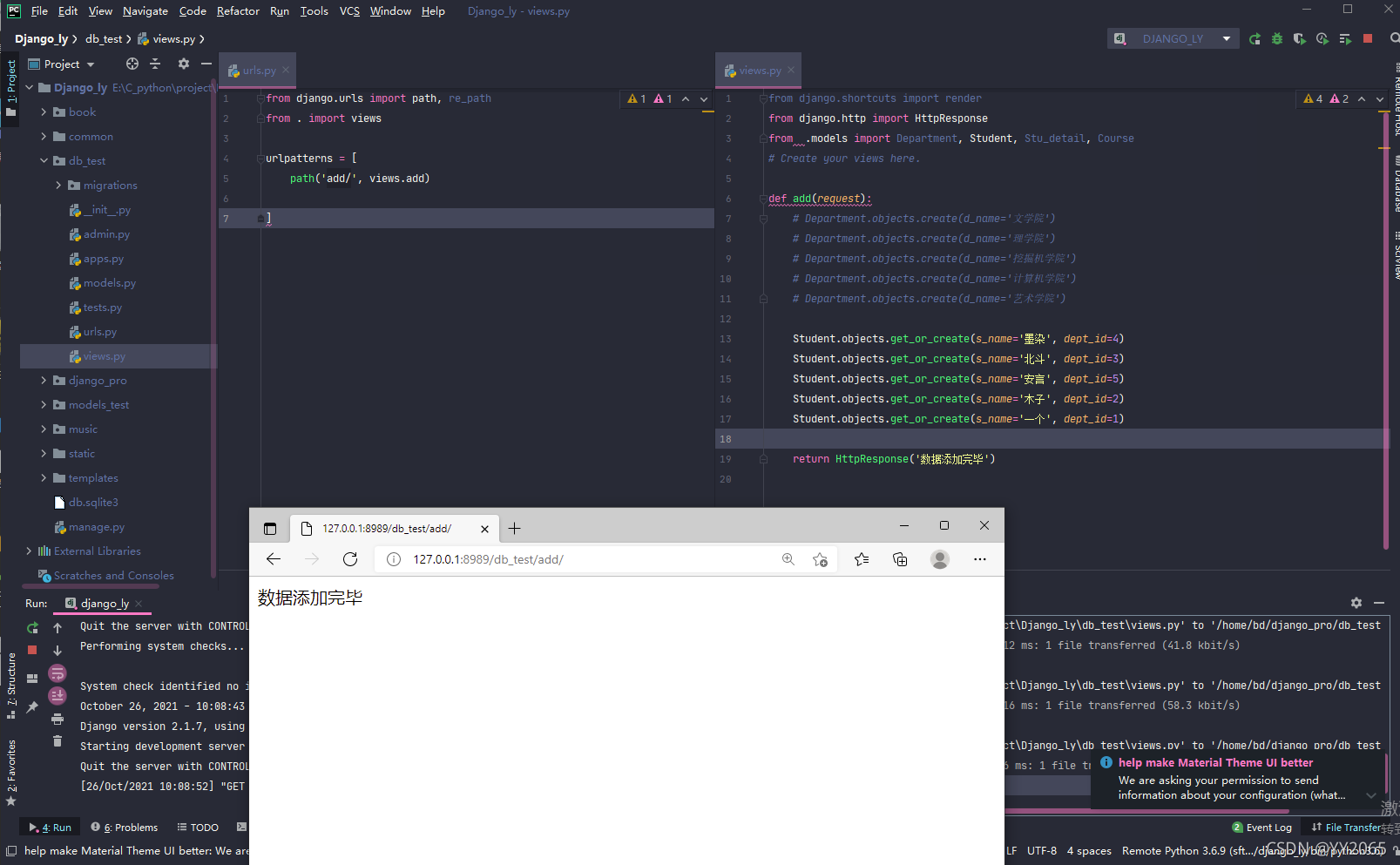
Task: Open the 4: Run tool window tab
Action: point(51,828)
